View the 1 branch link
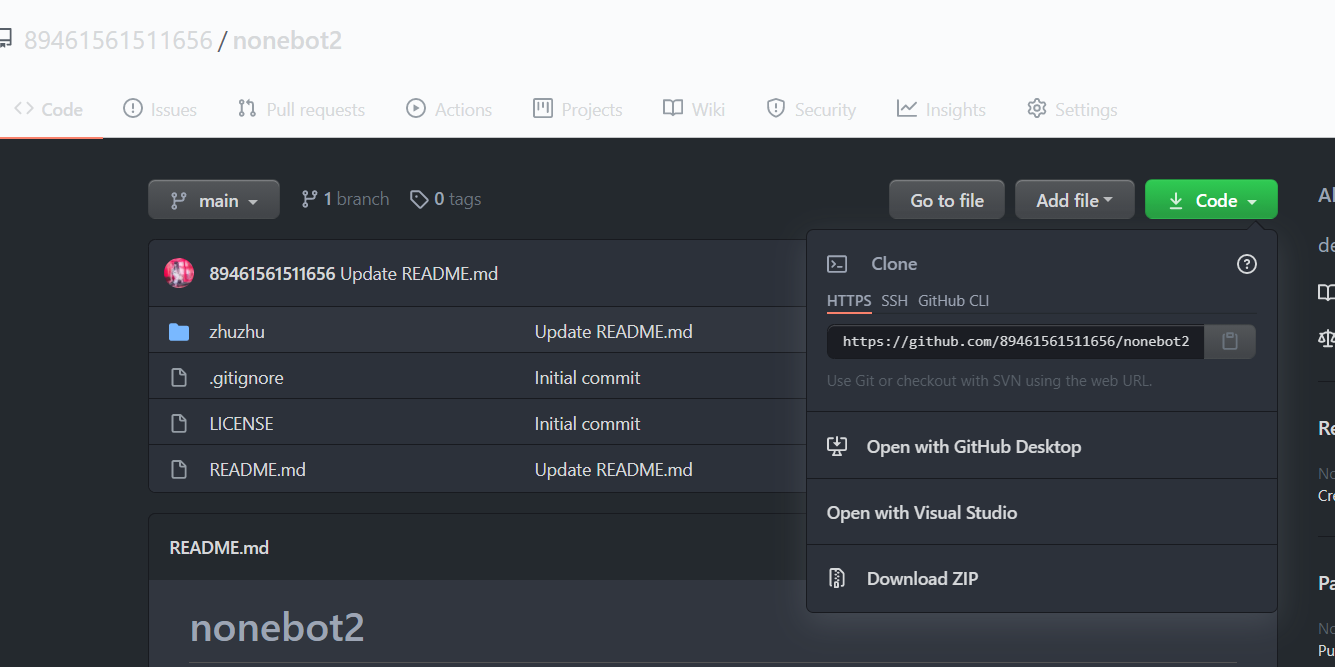 tap(345, 199)
